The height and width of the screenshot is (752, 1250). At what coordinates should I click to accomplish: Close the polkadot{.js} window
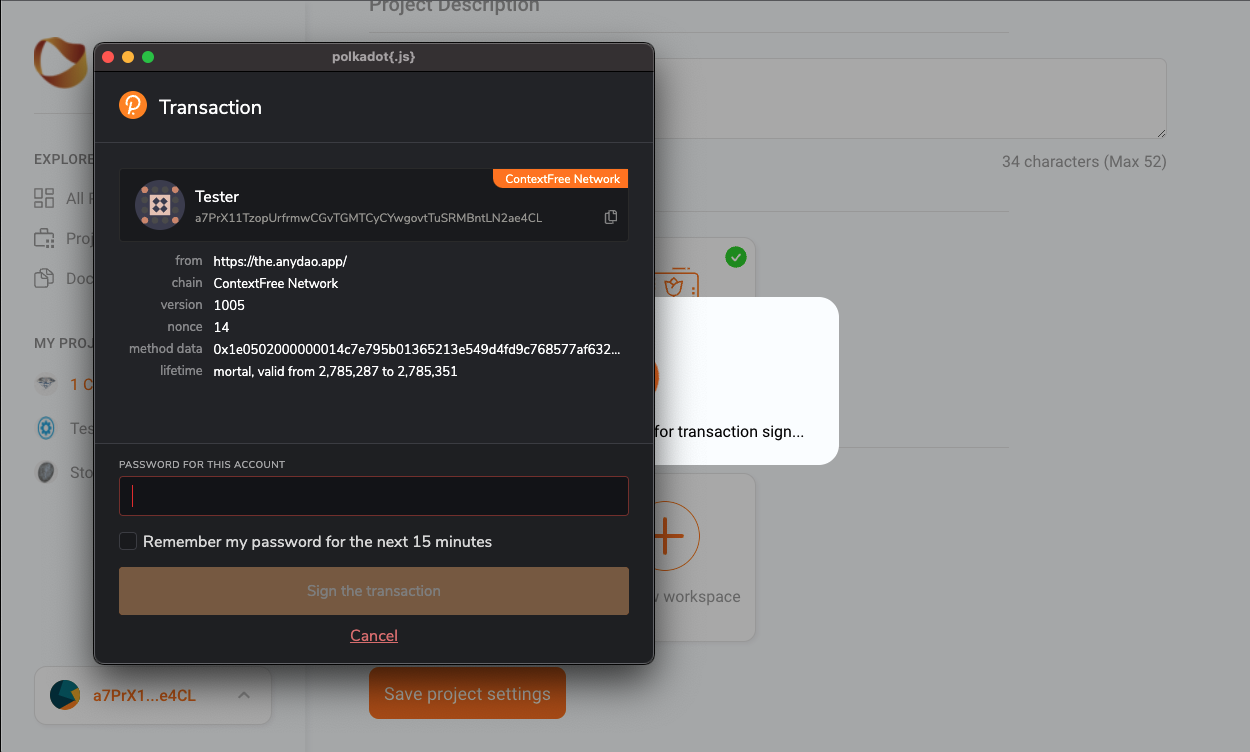pyautogui.click(x=108, y=57)
